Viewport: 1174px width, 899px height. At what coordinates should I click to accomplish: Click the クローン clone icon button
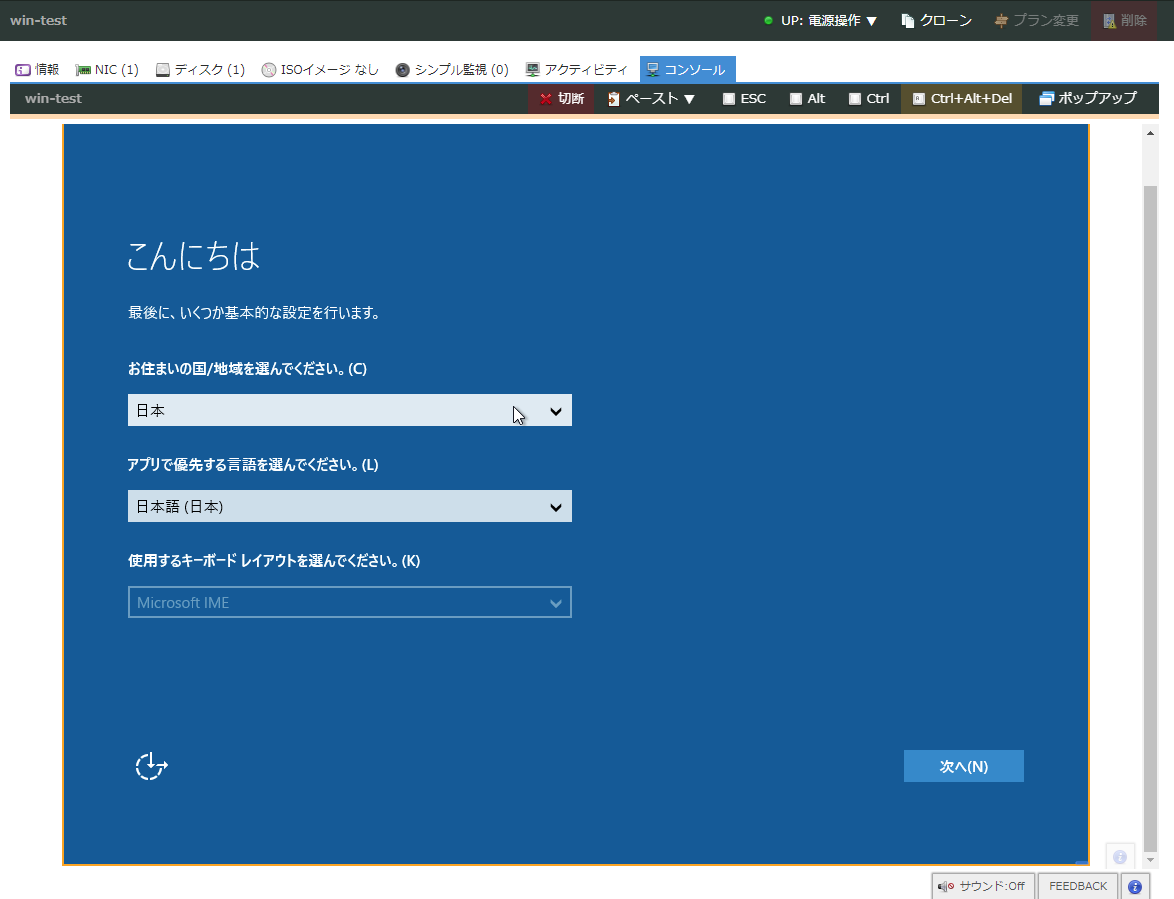[936, 20]
